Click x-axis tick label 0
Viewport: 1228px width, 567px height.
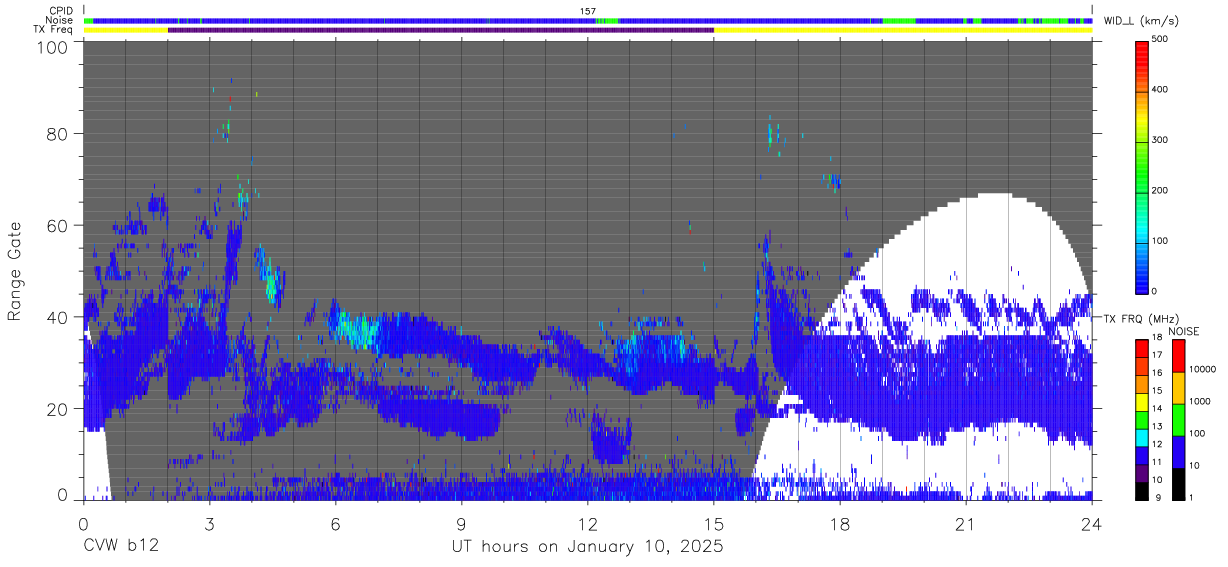click(83, 522)
